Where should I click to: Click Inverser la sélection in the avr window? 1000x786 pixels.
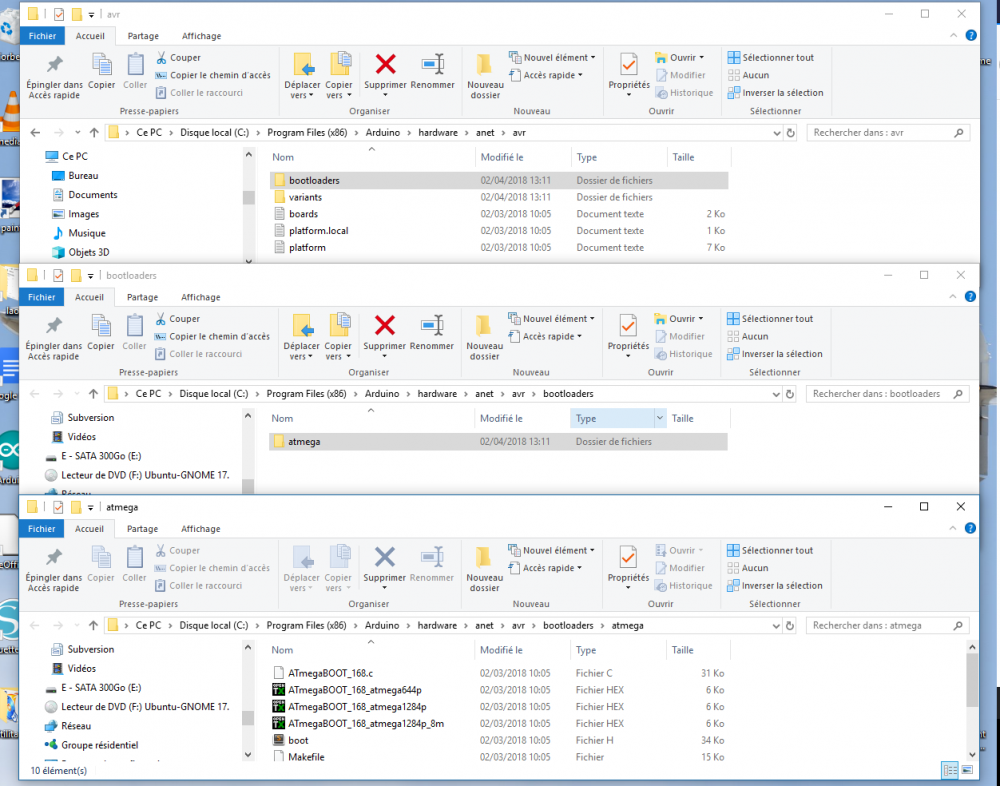click(776, 93)
